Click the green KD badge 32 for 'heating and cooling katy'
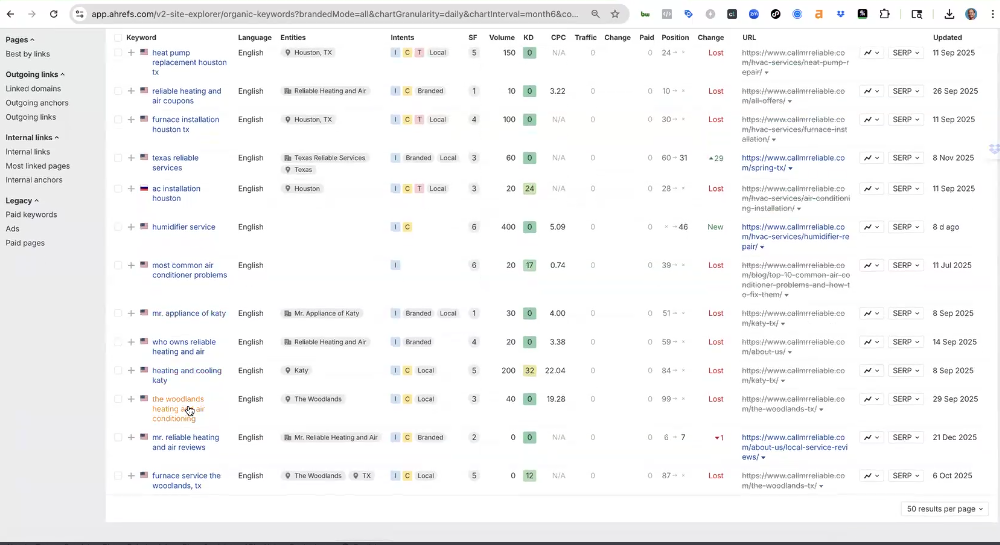1000x545 pixels. click(529, 371)
